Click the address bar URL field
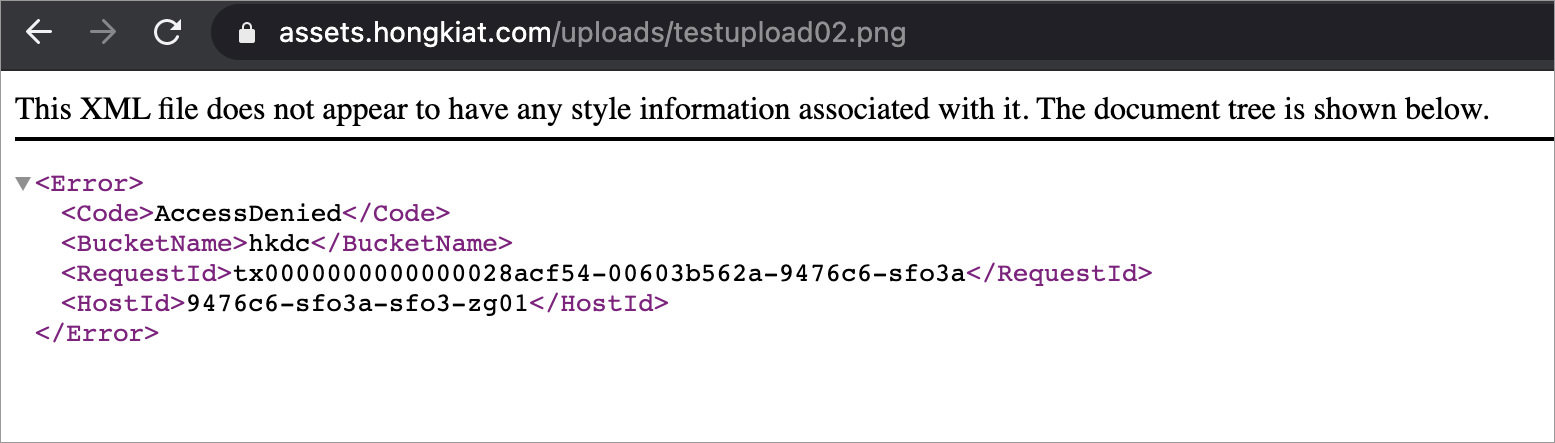The image size is (1555, 443). 882,33
